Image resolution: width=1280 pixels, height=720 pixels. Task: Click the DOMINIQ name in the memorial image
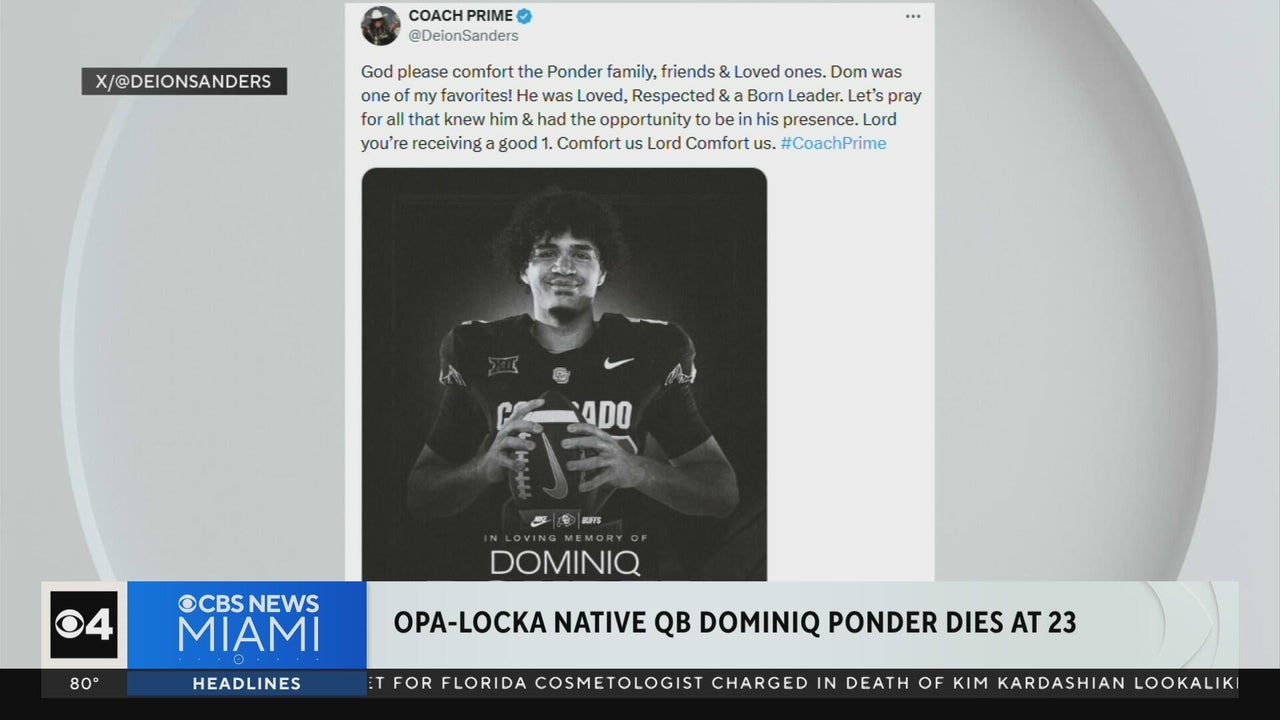[x=565, y=561]
